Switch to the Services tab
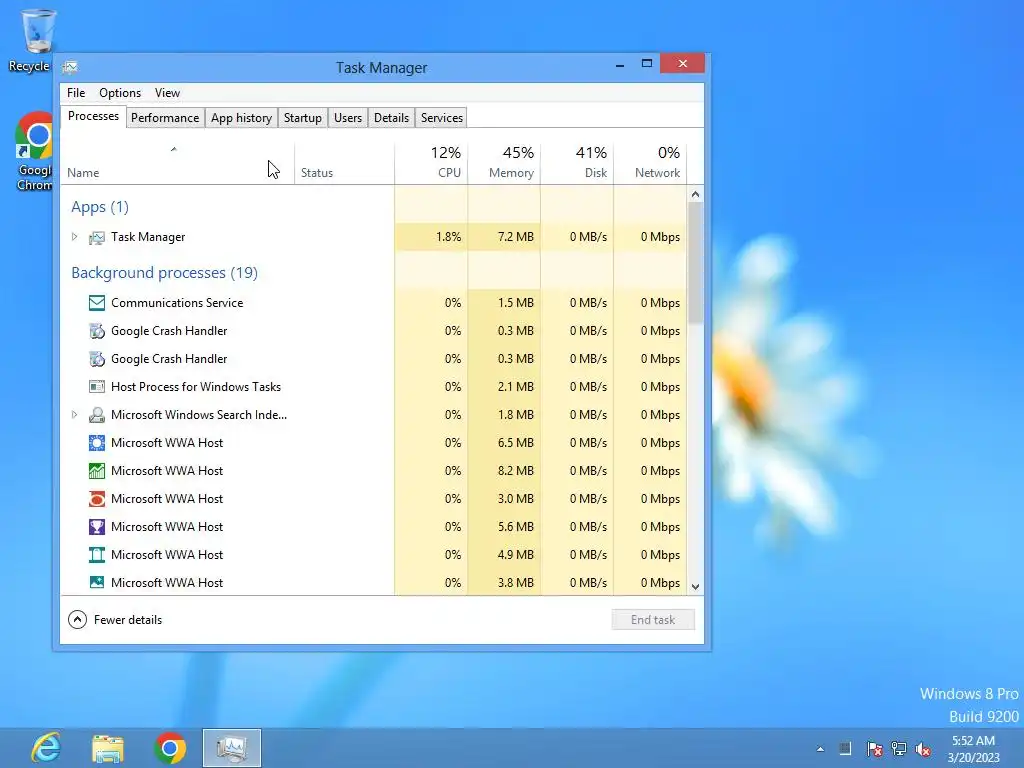Viewport: 1024px width, 768px height. click(x=441, y=118)
